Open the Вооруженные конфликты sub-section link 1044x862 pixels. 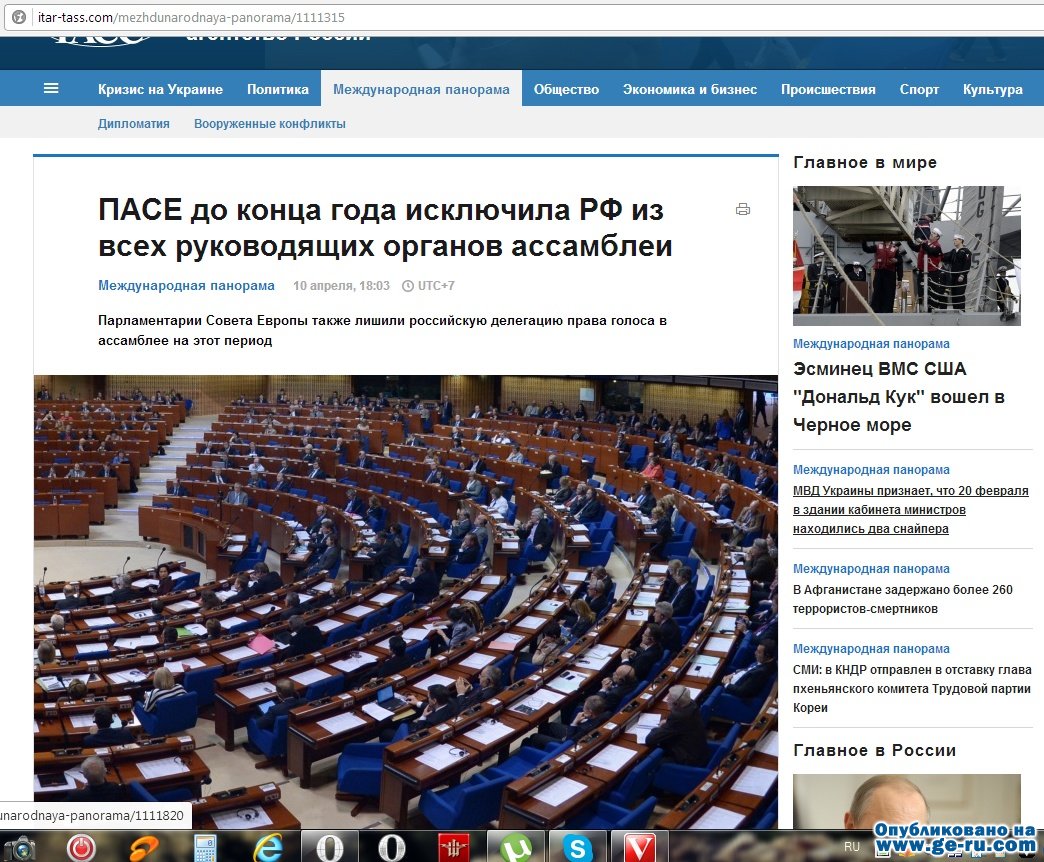270,124
